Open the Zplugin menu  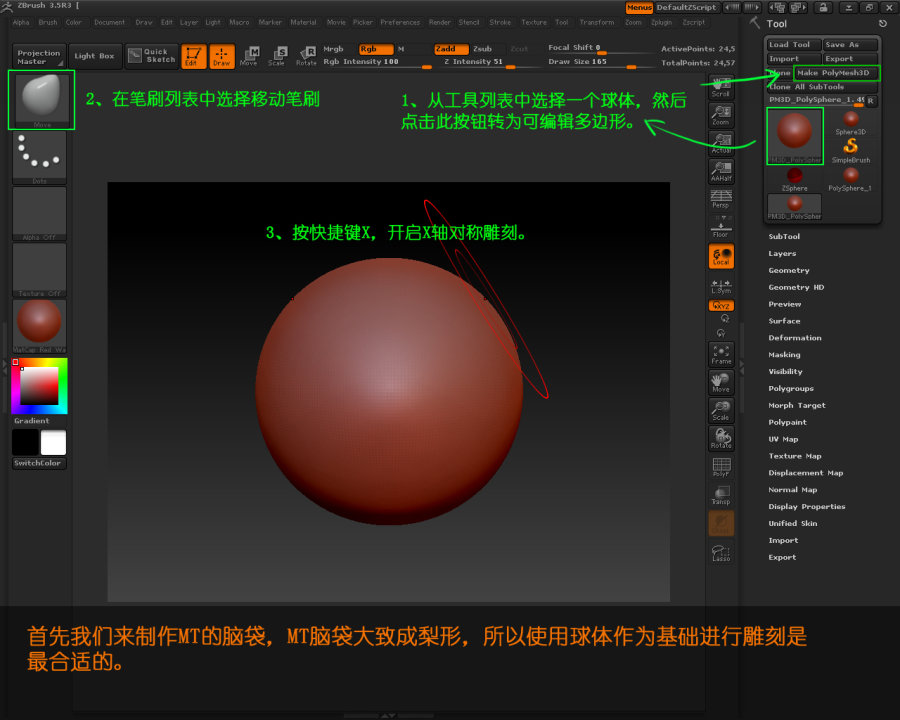click(x=661, y=22)
